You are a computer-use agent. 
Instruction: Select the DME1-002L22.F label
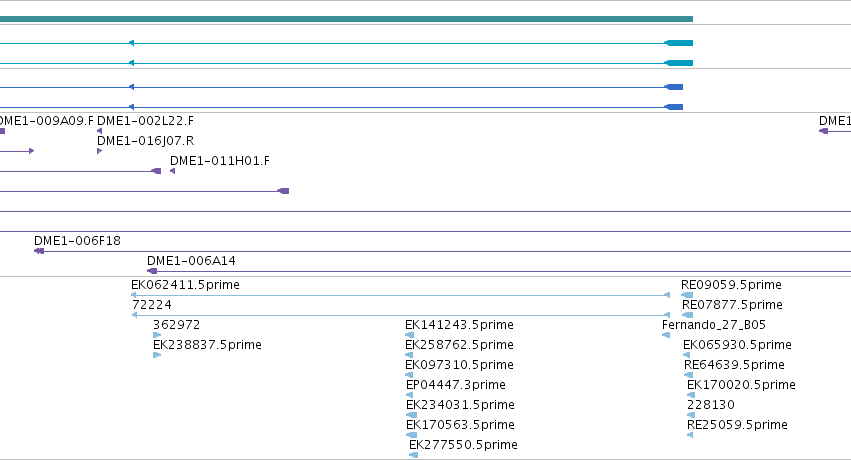[x=145, y=120]
